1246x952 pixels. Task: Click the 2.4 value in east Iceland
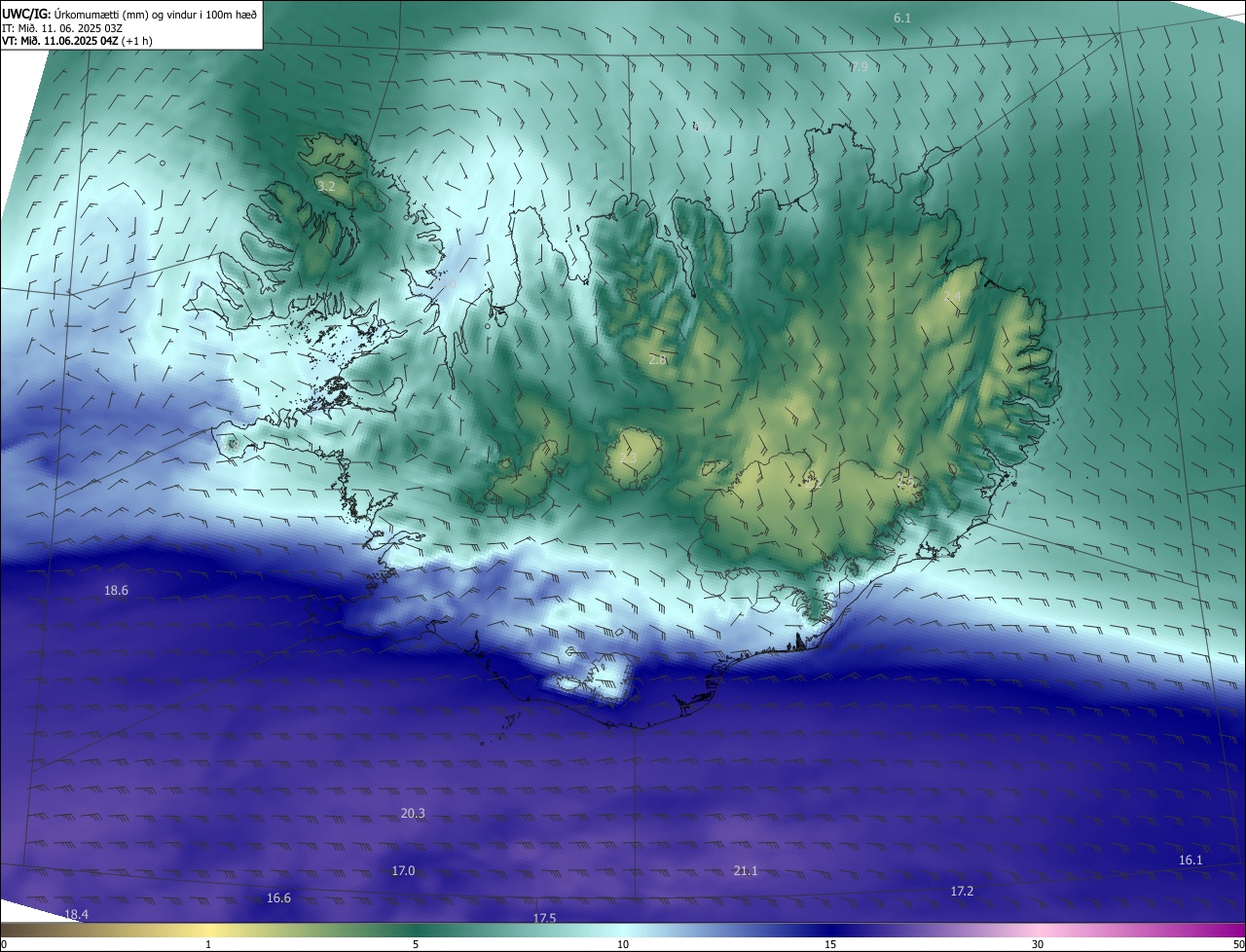tap(952, 297)
